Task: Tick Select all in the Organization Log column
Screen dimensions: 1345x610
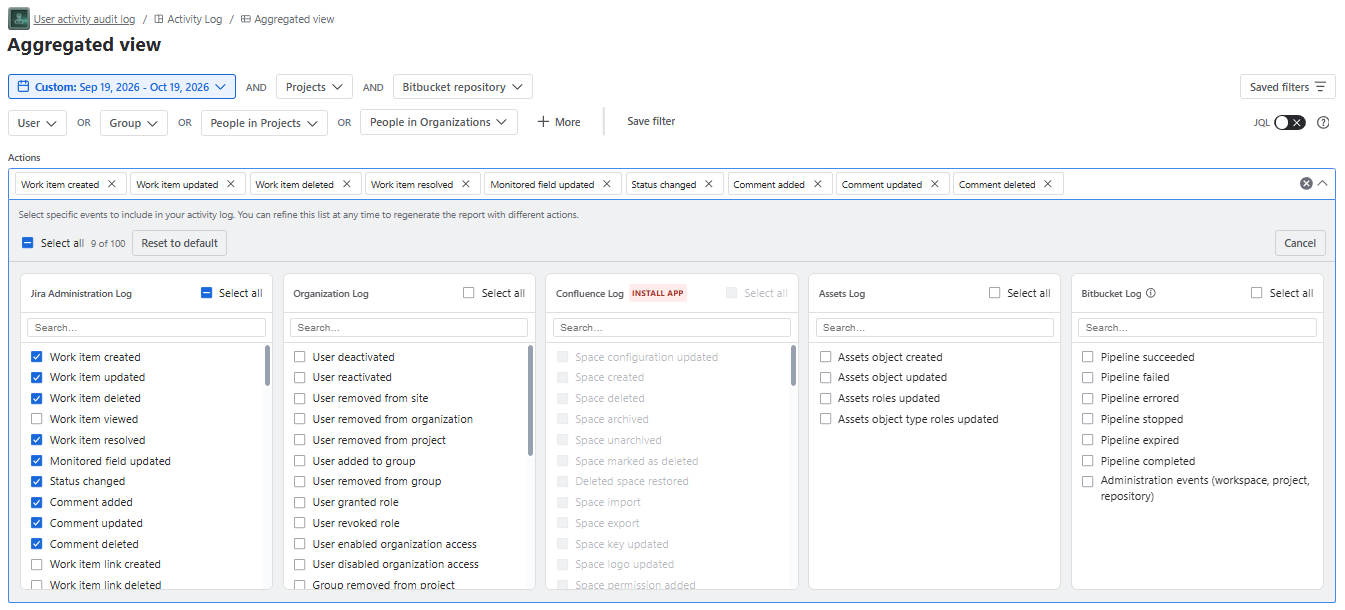Action: [469, 293]
